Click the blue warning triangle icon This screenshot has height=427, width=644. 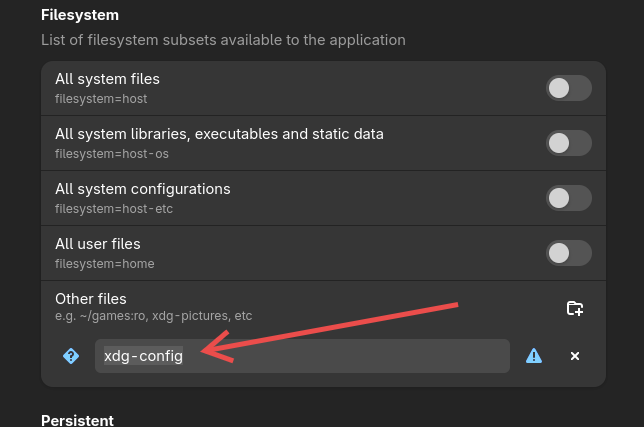tap(534, 356)
